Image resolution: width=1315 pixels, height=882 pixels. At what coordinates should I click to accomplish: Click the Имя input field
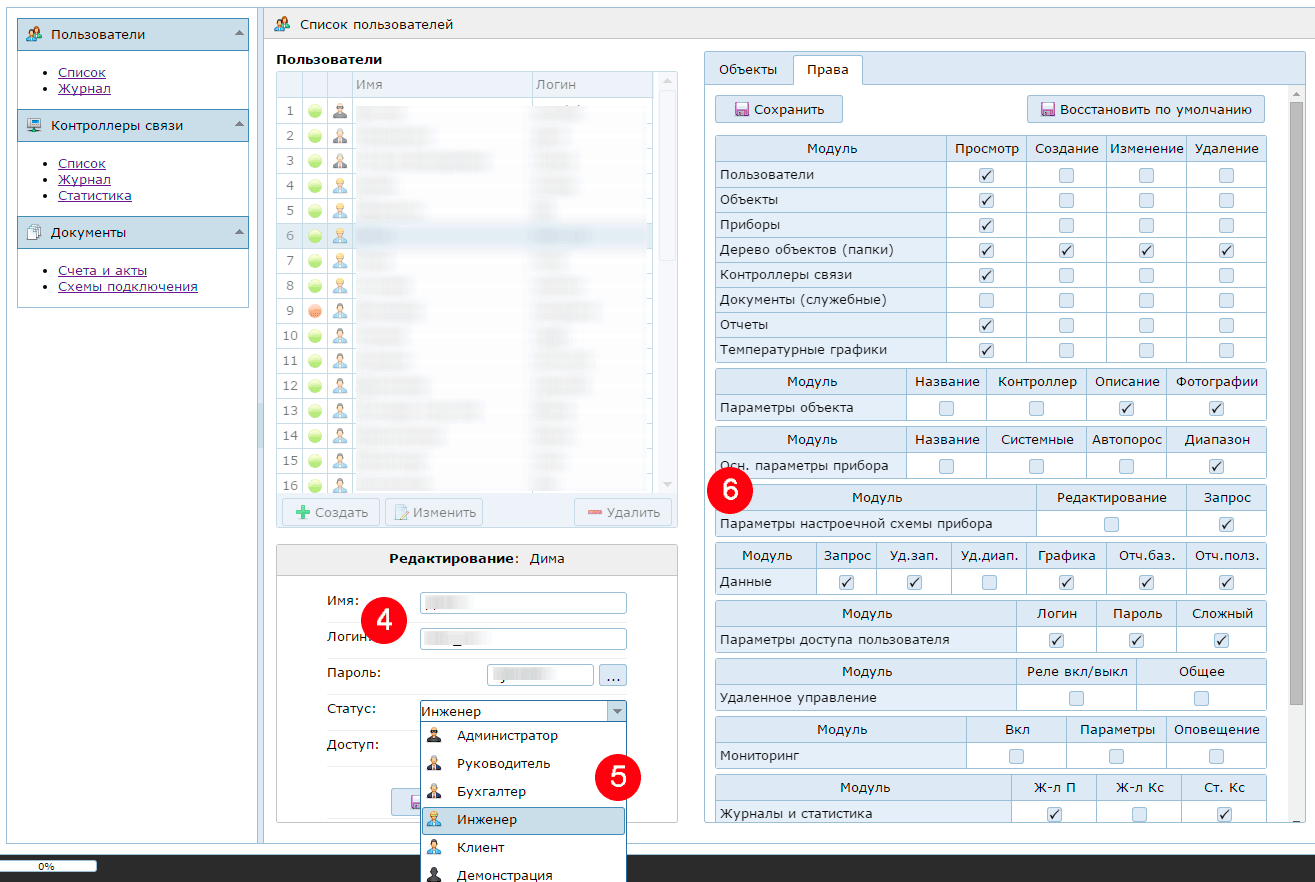point(523,602)
